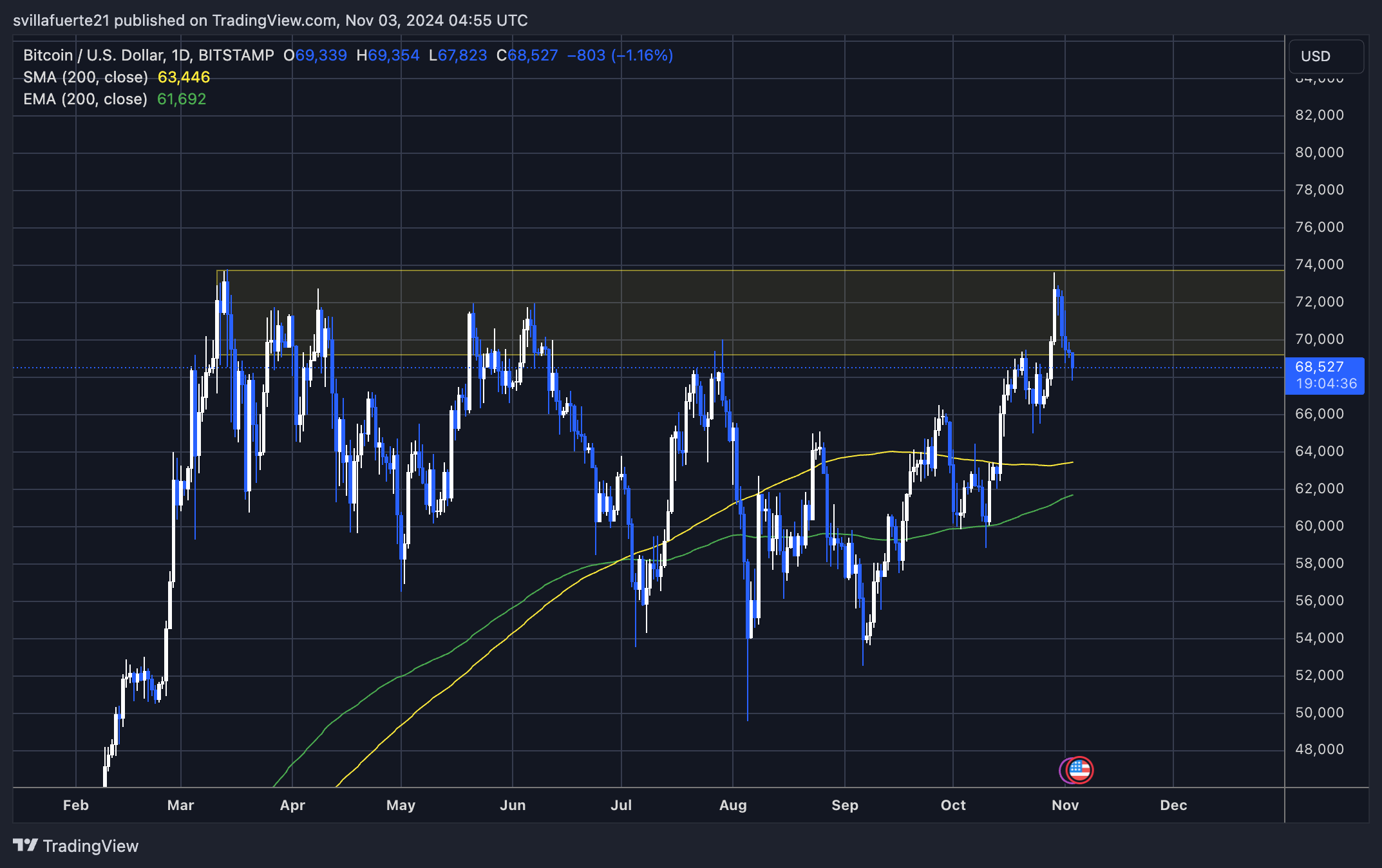Click the green EMA value 61,692

pos(182,99)
